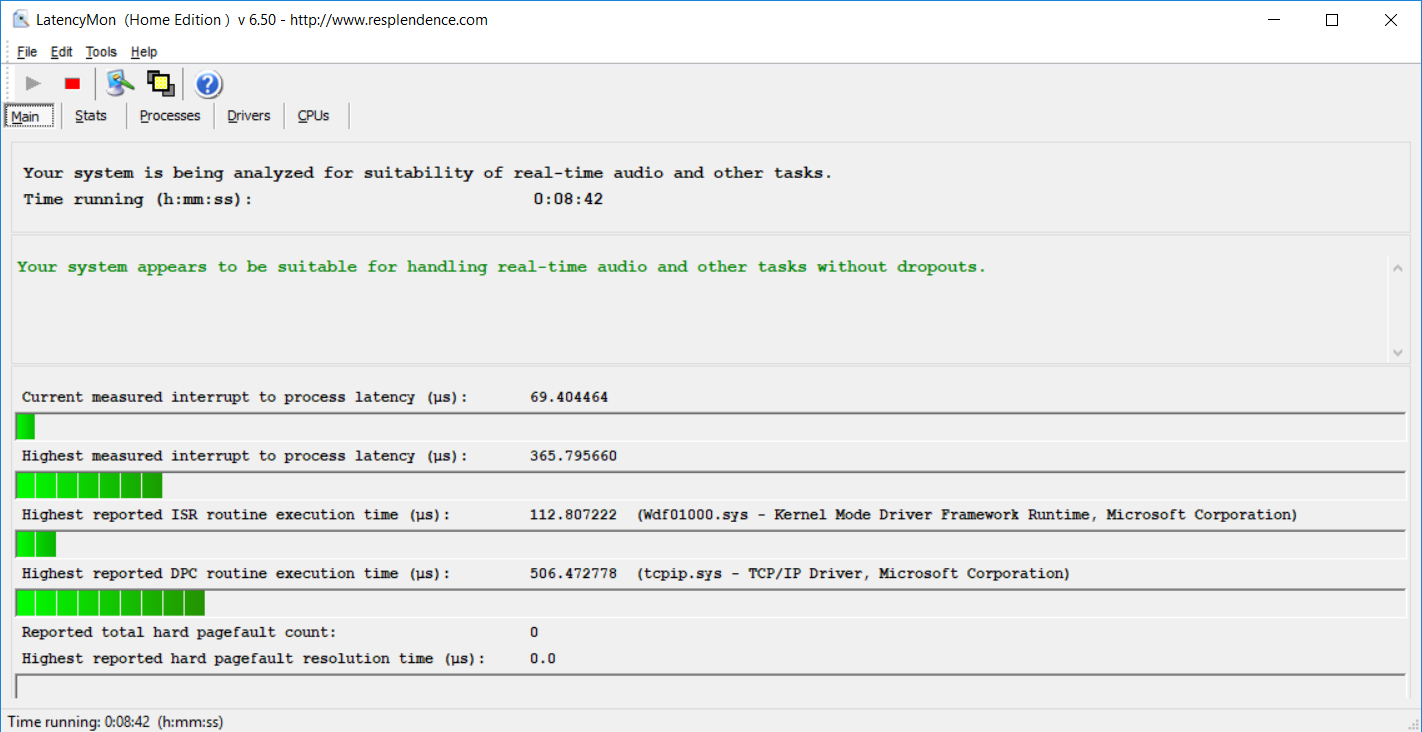Click the status message scrollbar down arrow

pyautogui.click(x=1397, y=352)
